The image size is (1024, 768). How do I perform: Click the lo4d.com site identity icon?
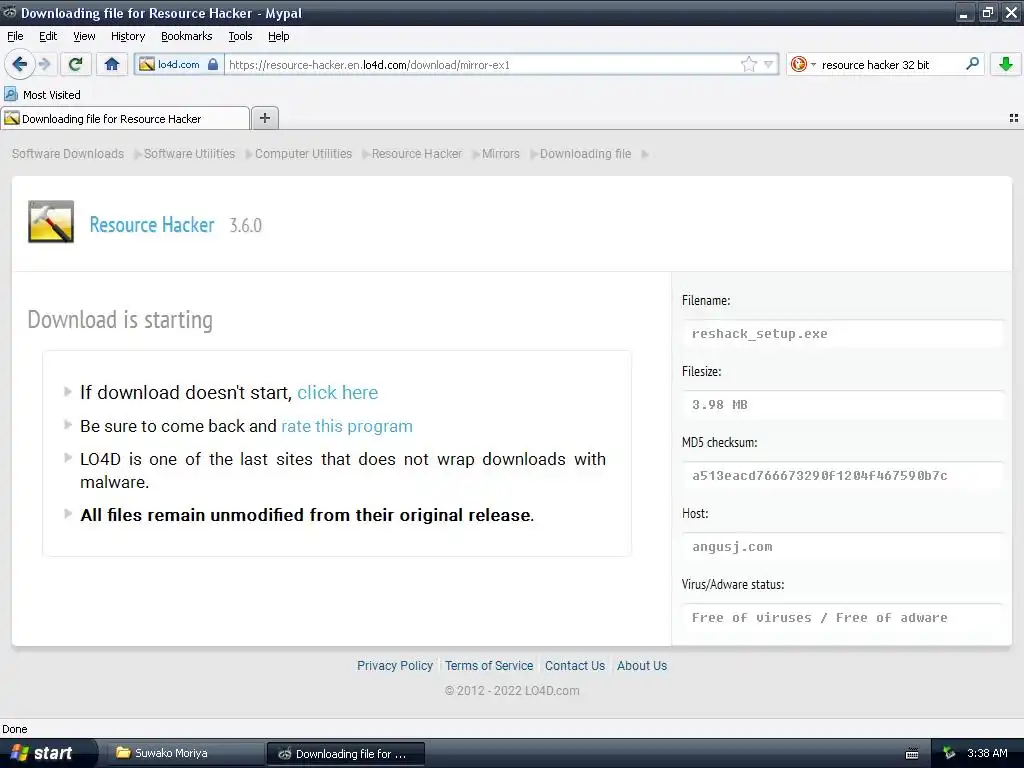point(147,64)
